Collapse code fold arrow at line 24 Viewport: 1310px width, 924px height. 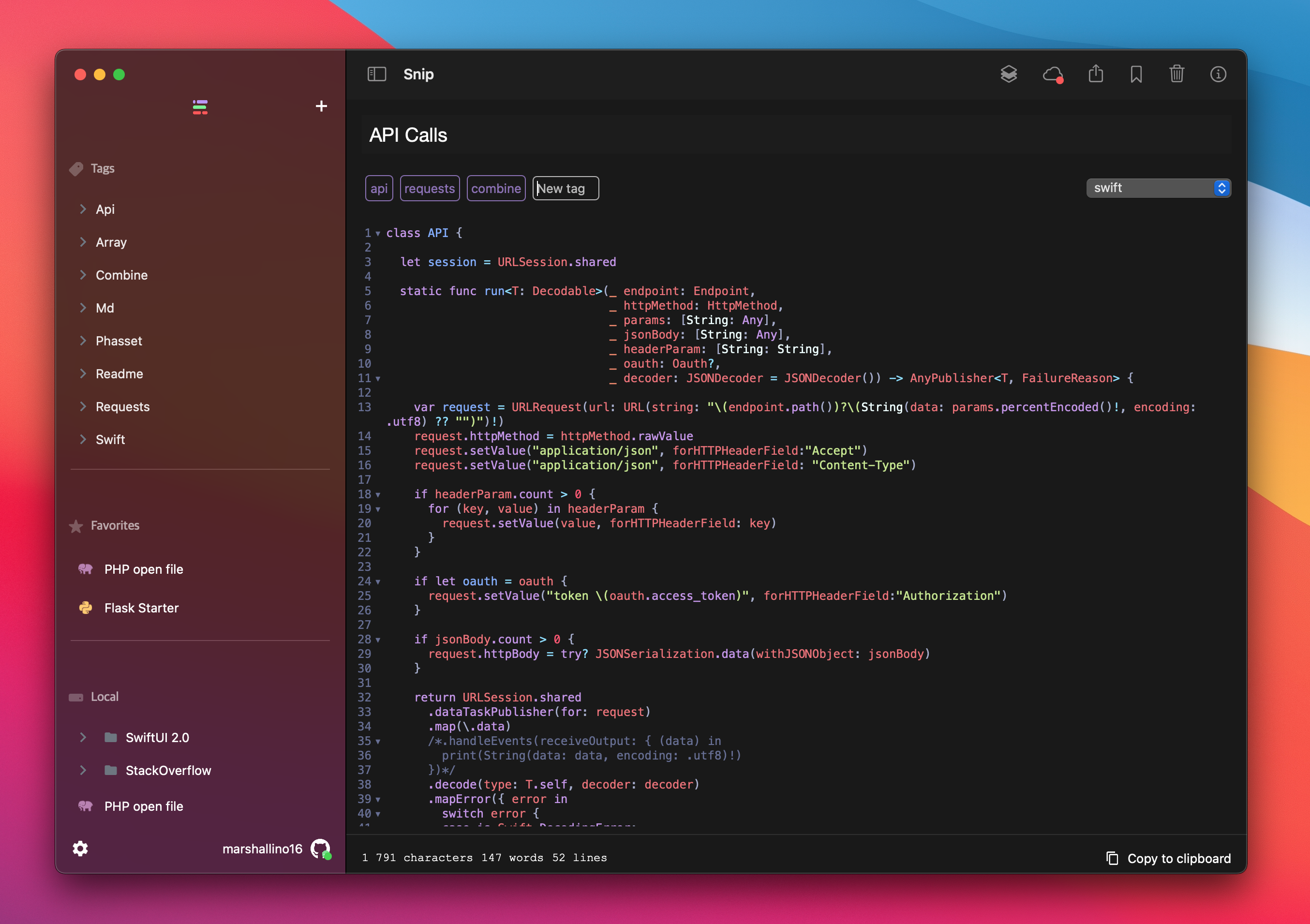tap(378, 581)
